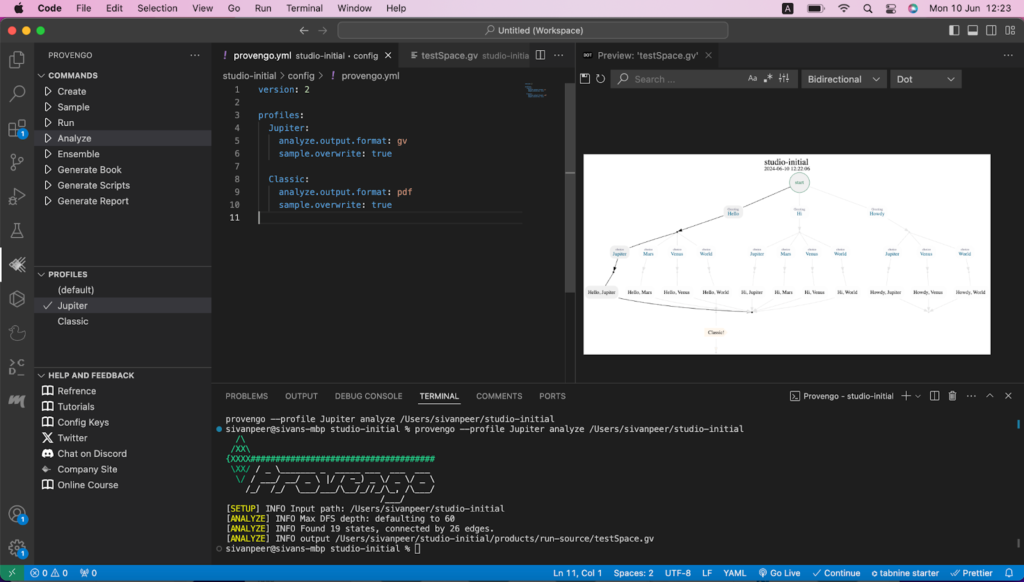Select the Provengo activity bar icon

17,264
